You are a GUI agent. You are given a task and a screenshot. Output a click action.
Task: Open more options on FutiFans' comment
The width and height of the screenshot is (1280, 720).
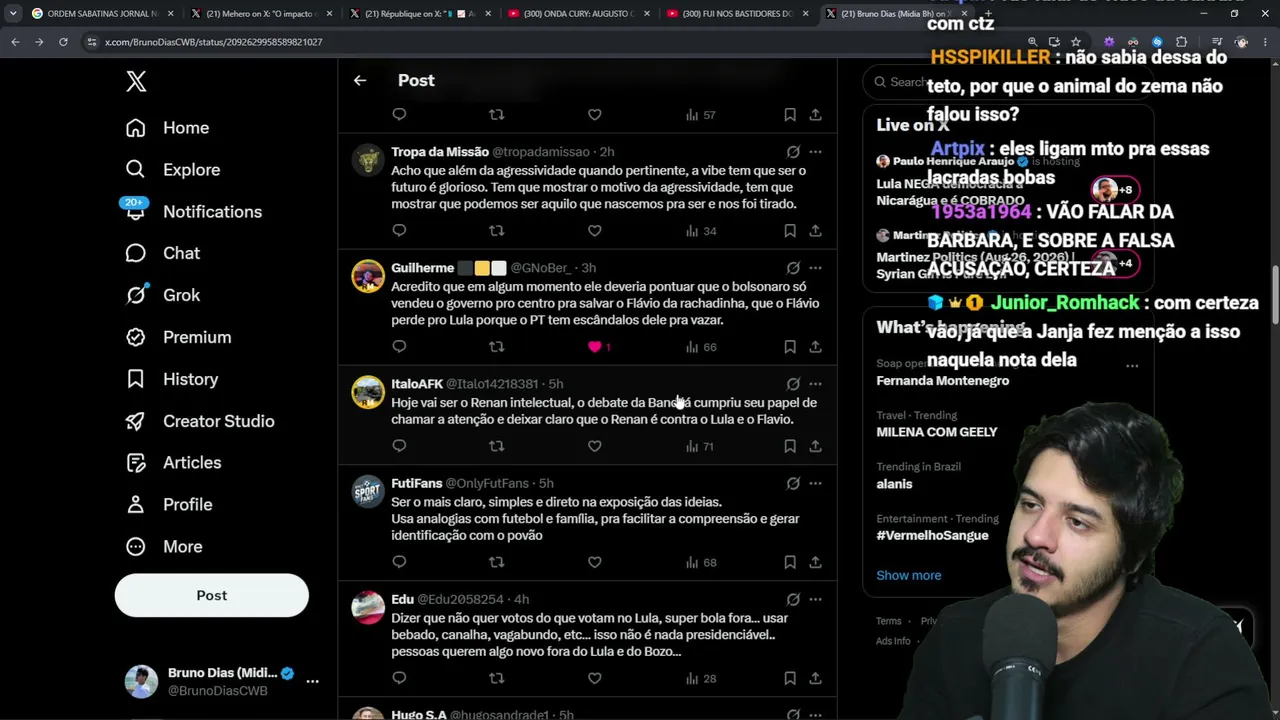(815, 484)
